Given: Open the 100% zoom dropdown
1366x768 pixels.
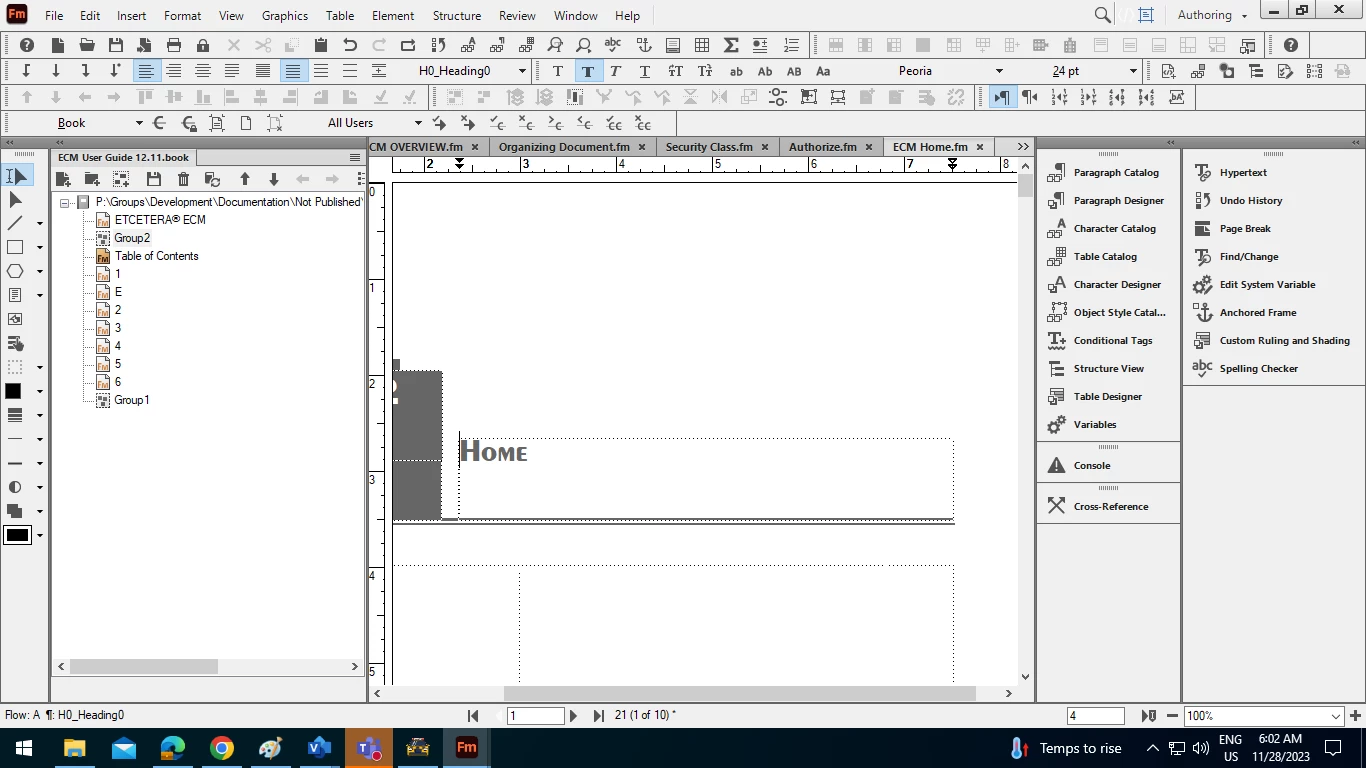Looking at the screenshot, I should point(1336,716).
